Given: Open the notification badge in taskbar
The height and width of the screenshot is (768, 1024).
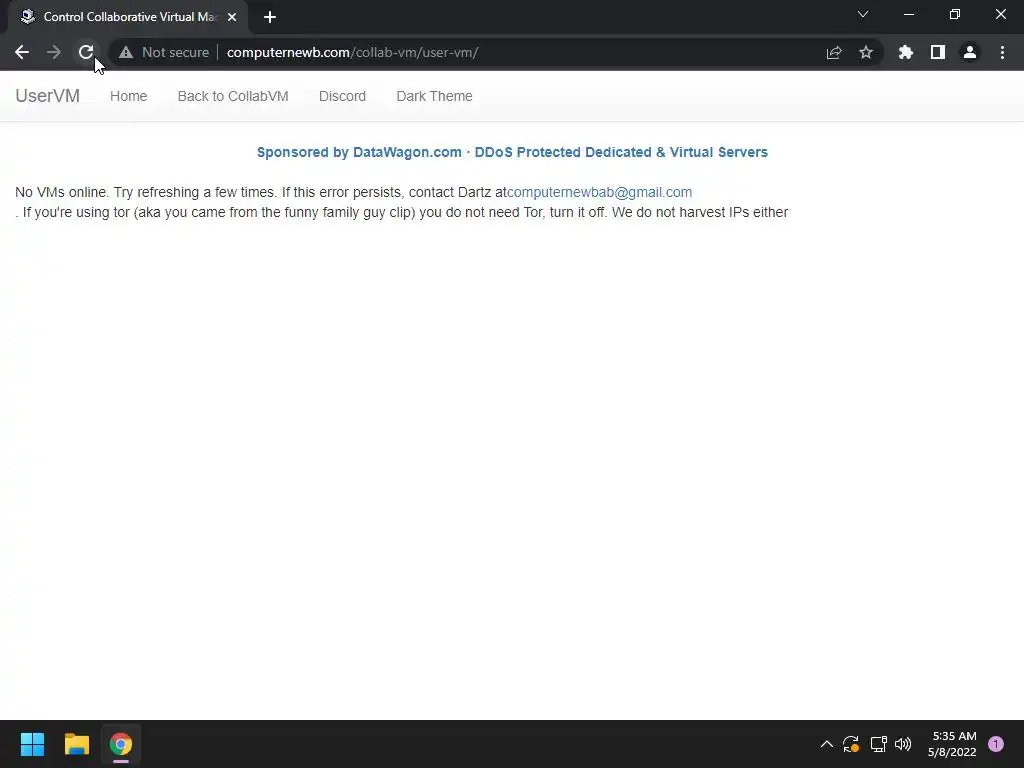Looking at the screenshot, I should click(x=996, y=744).
